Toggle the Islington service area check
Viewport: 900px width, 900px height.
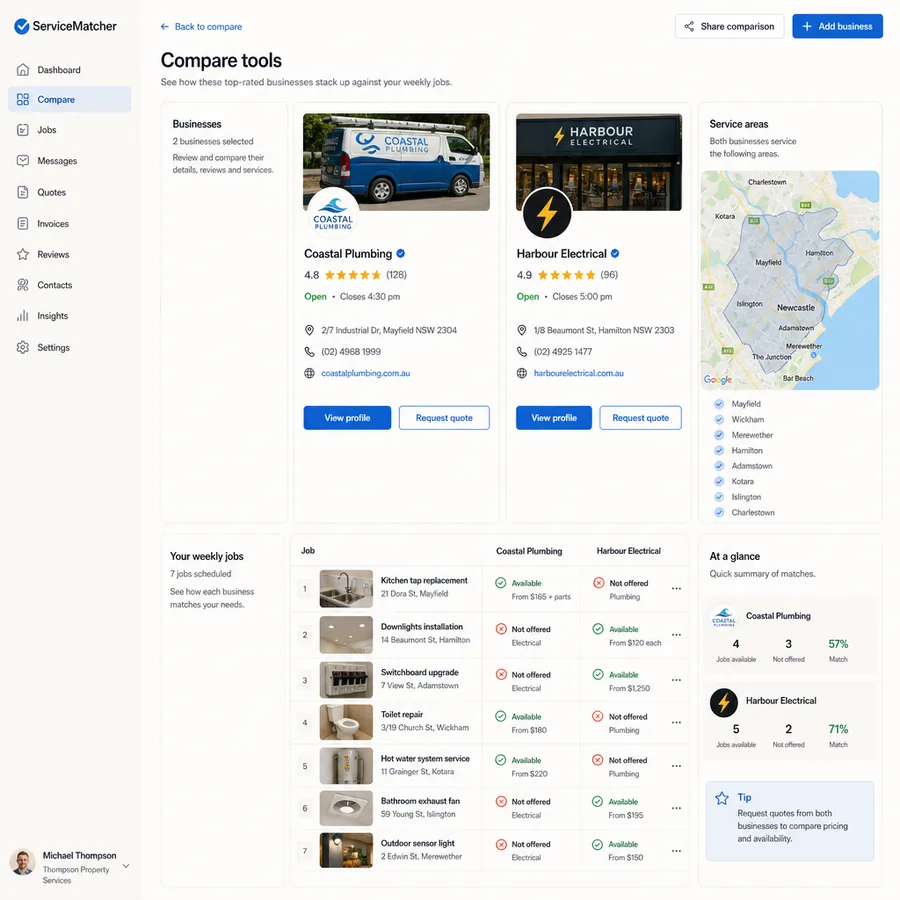pyautogui.click(x=719, y=496)
